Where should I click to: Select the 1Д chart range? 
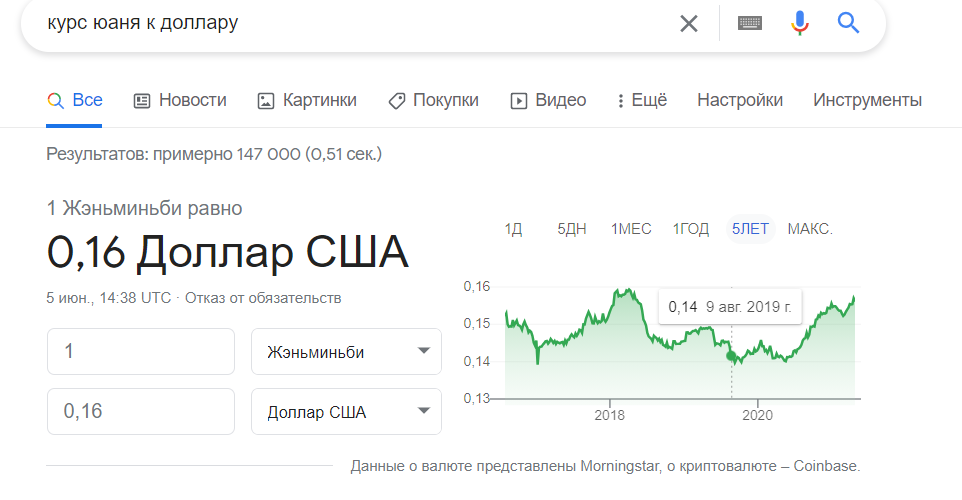(x=513, y=229)
